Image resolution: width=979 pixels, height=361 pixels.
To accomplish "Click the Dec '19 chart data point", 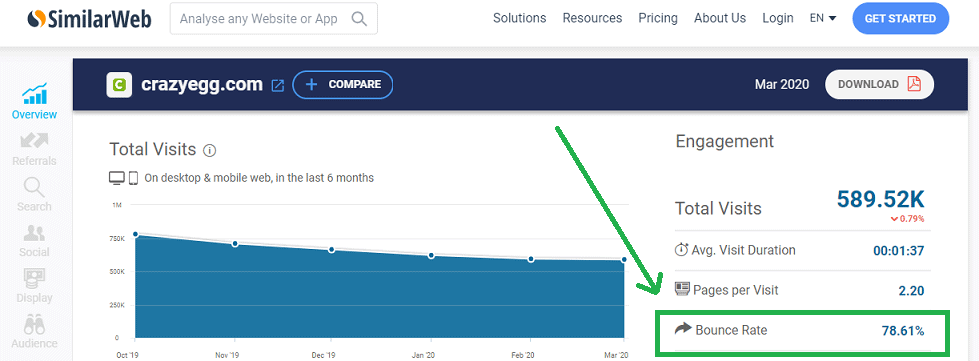I will click(332, 250).
